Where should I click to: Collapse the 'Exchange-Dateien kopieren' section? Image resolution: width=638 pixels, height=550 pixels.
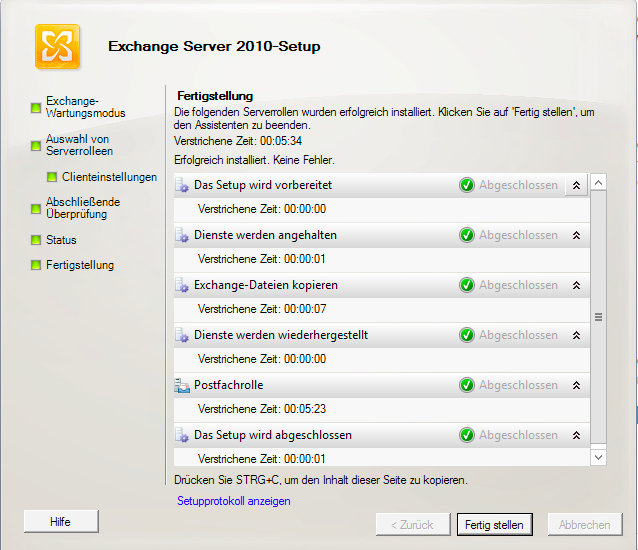[577, 286]
